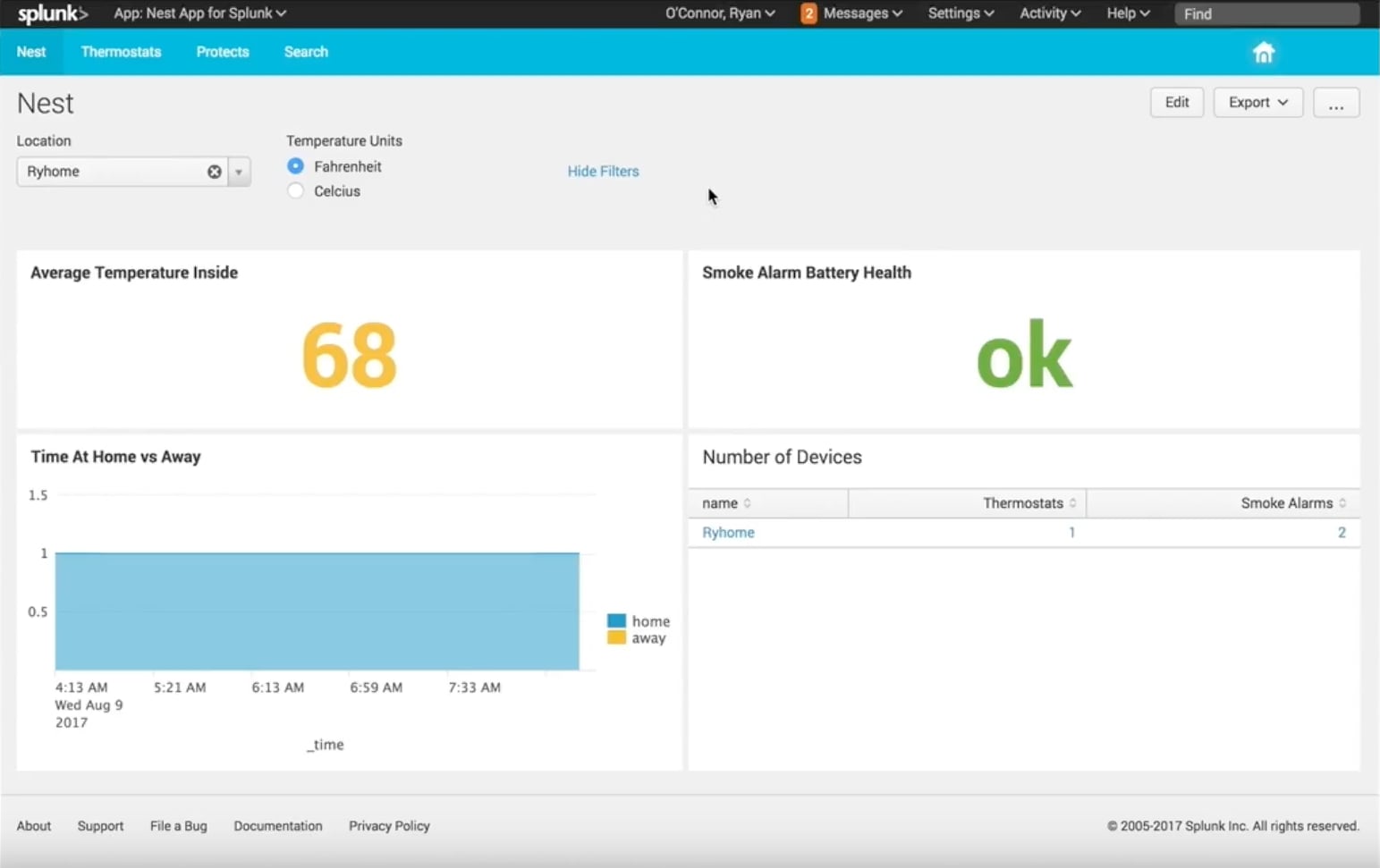Screen dimensions: 1380x868
Task: Open the Ryhome link in devices table
Action: [728, 533]
